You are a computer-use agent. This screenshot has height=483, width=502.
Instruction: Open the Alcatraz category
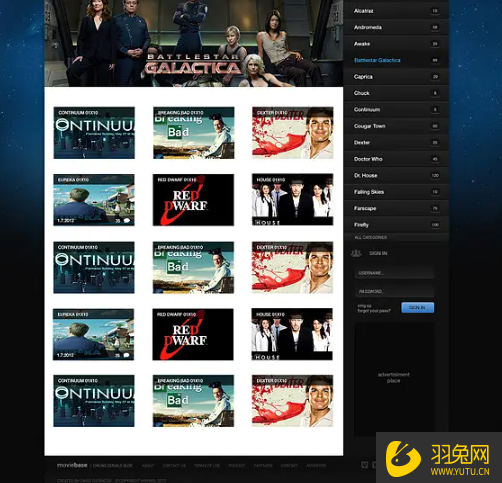pos(396,11)
